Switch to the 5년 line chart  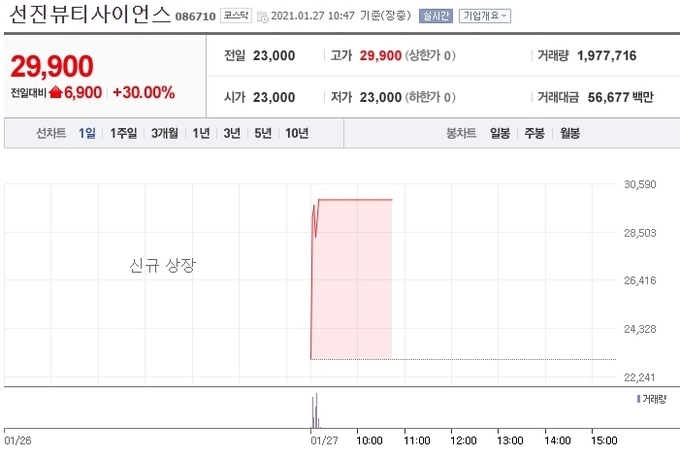(x=263, y=133)
